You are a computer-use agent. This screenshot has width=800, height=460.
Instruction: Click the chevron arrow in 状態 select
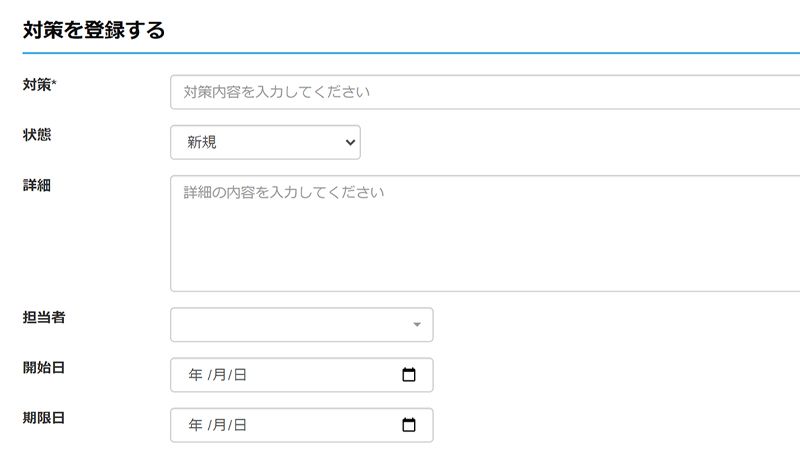pyautogui.click(x=350, y=142)
